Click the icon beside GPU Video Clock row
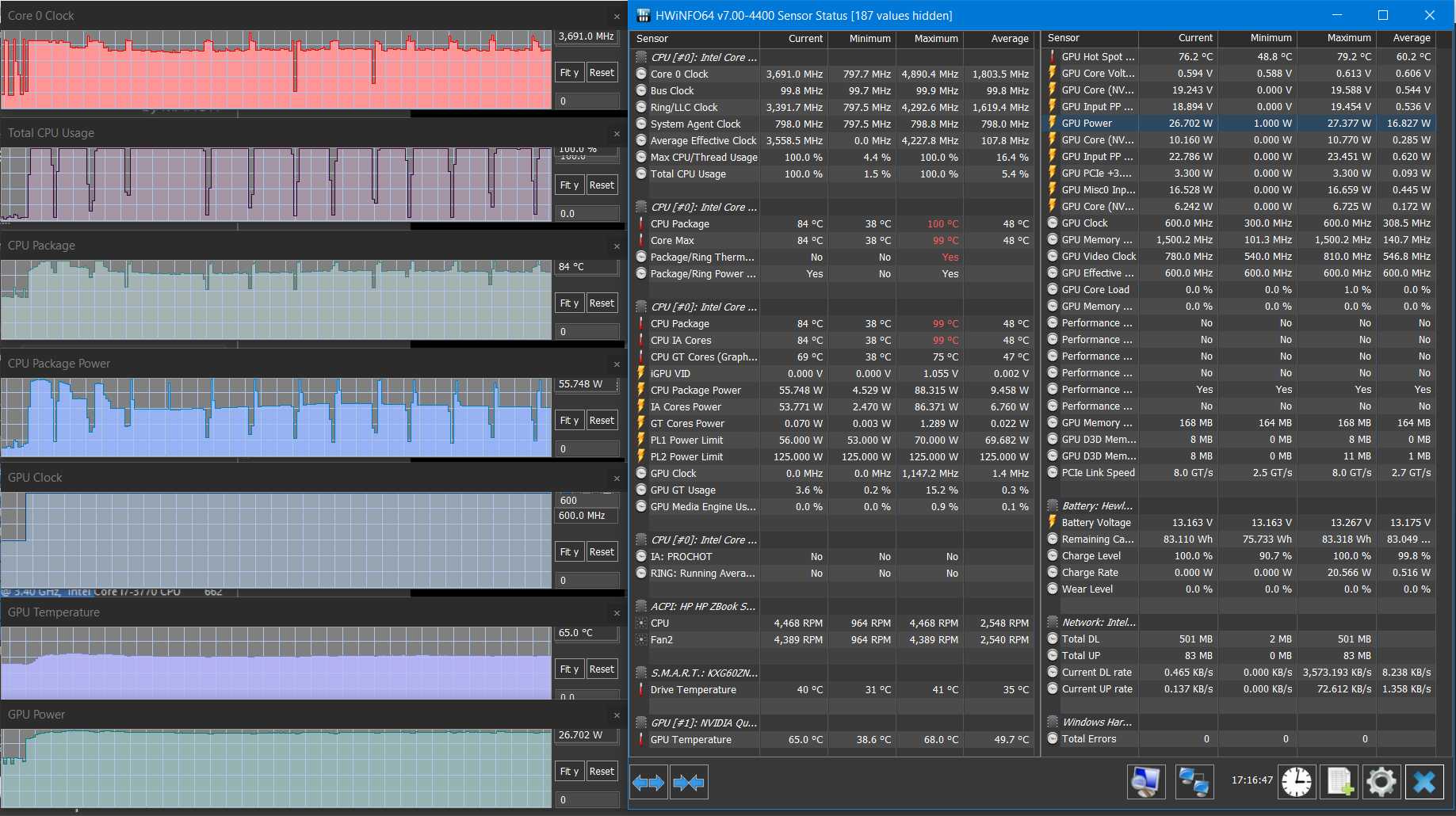Screen dimensions: 1456x816 [1053, 256]
